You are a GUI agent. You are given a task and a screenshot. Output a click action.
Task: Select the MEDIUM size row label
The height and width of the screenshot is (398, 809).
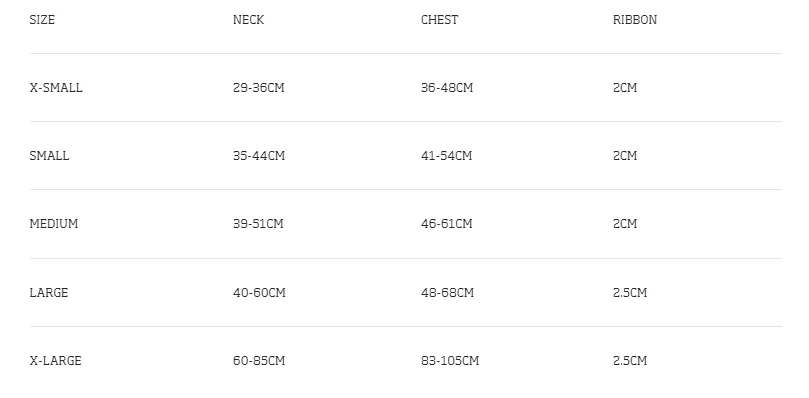54,224
